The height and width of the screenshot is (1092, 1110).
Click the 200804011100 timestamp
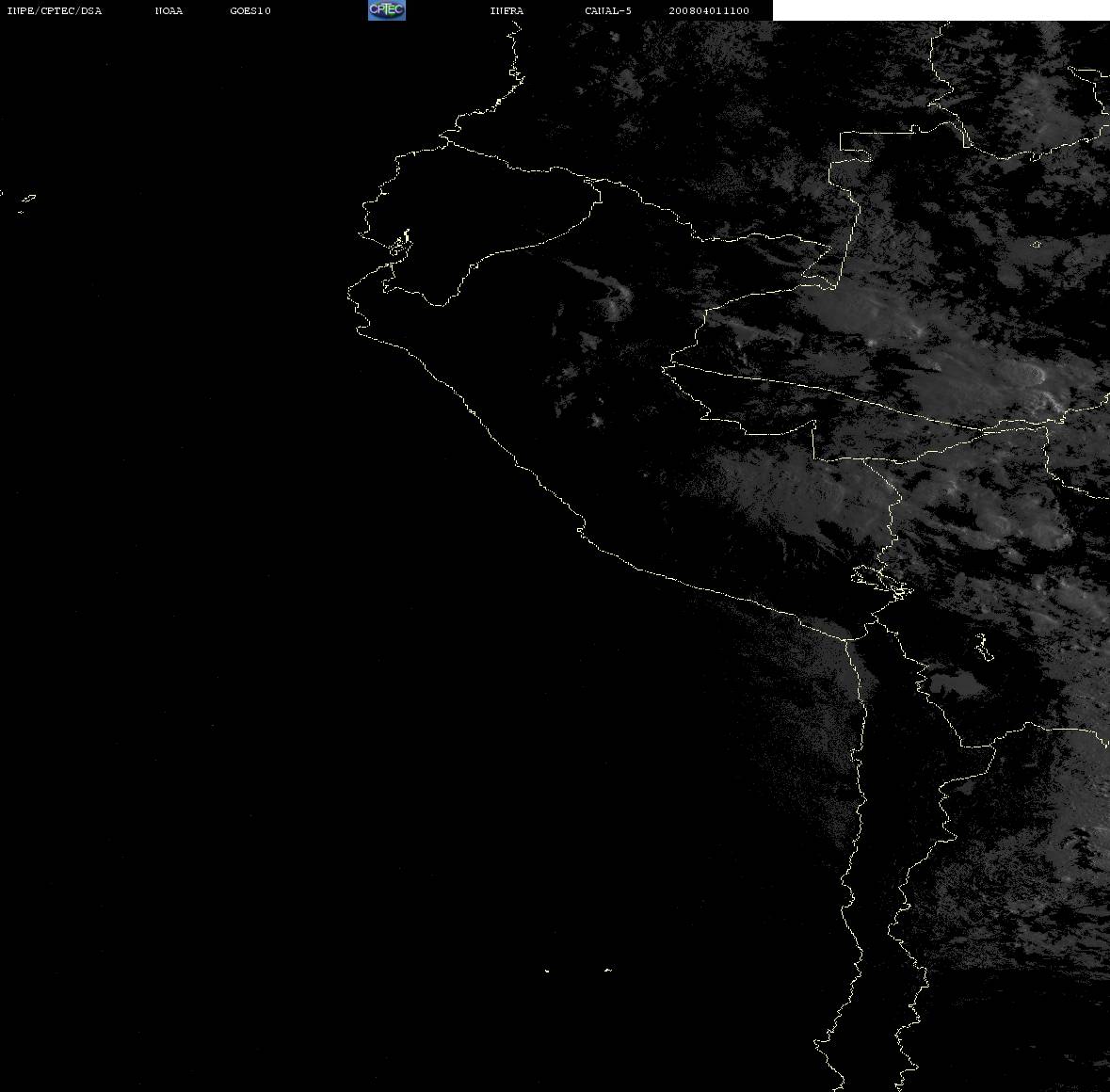point(709,10)
